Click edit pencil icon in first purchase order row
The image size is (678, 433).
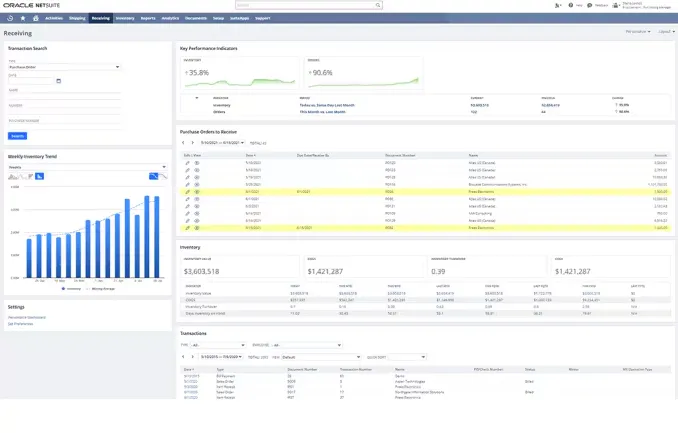click(x=187, y=162)
